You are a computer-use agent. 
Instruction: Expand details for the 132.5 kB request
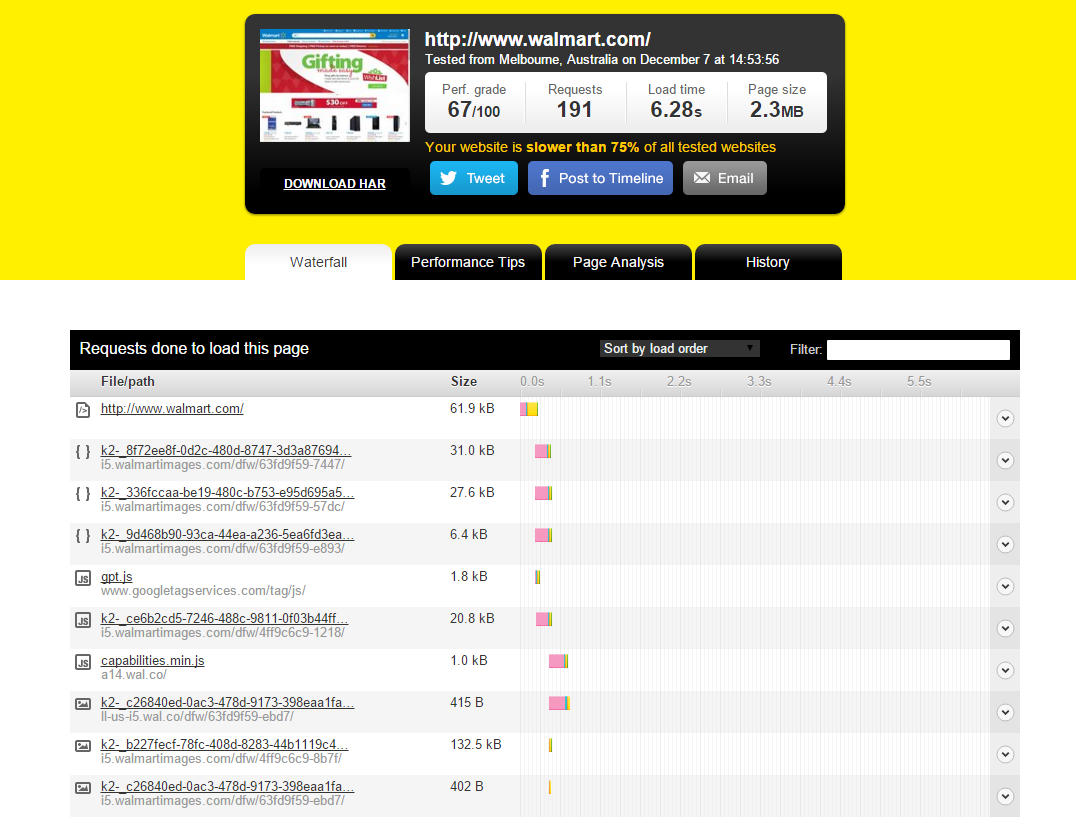coord(1005,754)
